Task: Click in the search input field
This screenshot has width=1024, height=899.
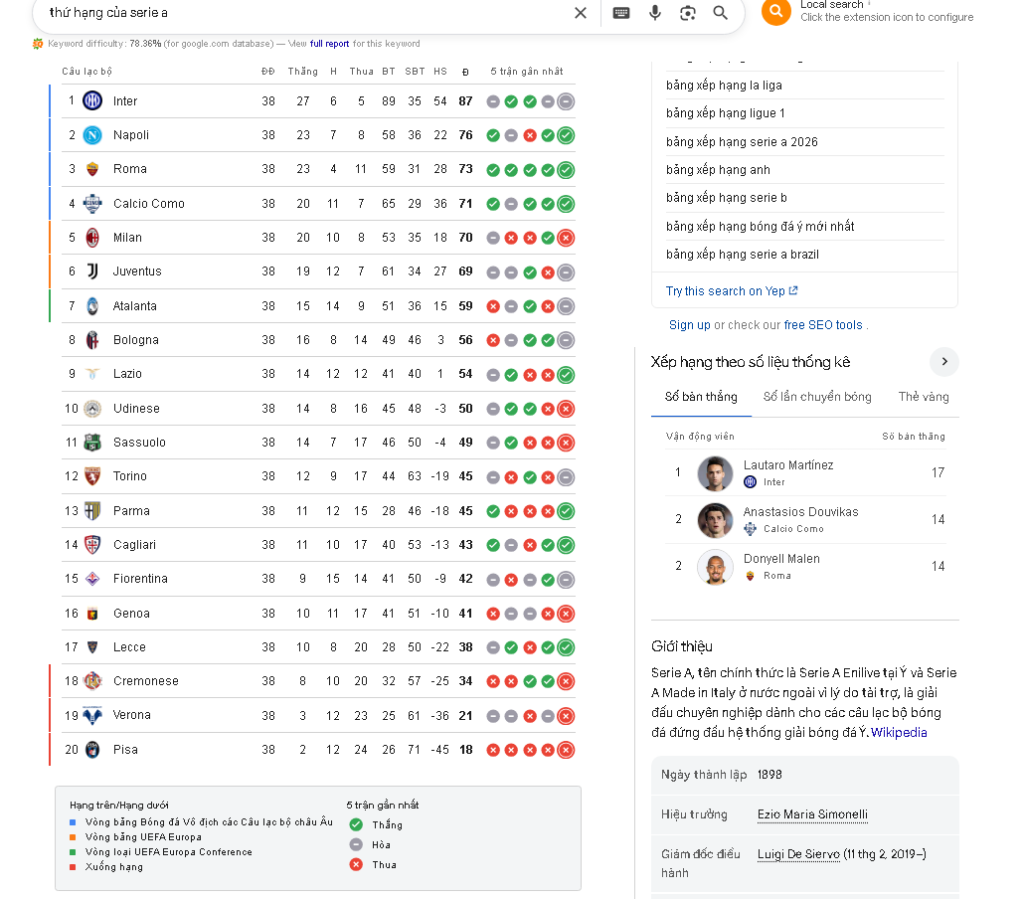Action: tap(307, 13)
